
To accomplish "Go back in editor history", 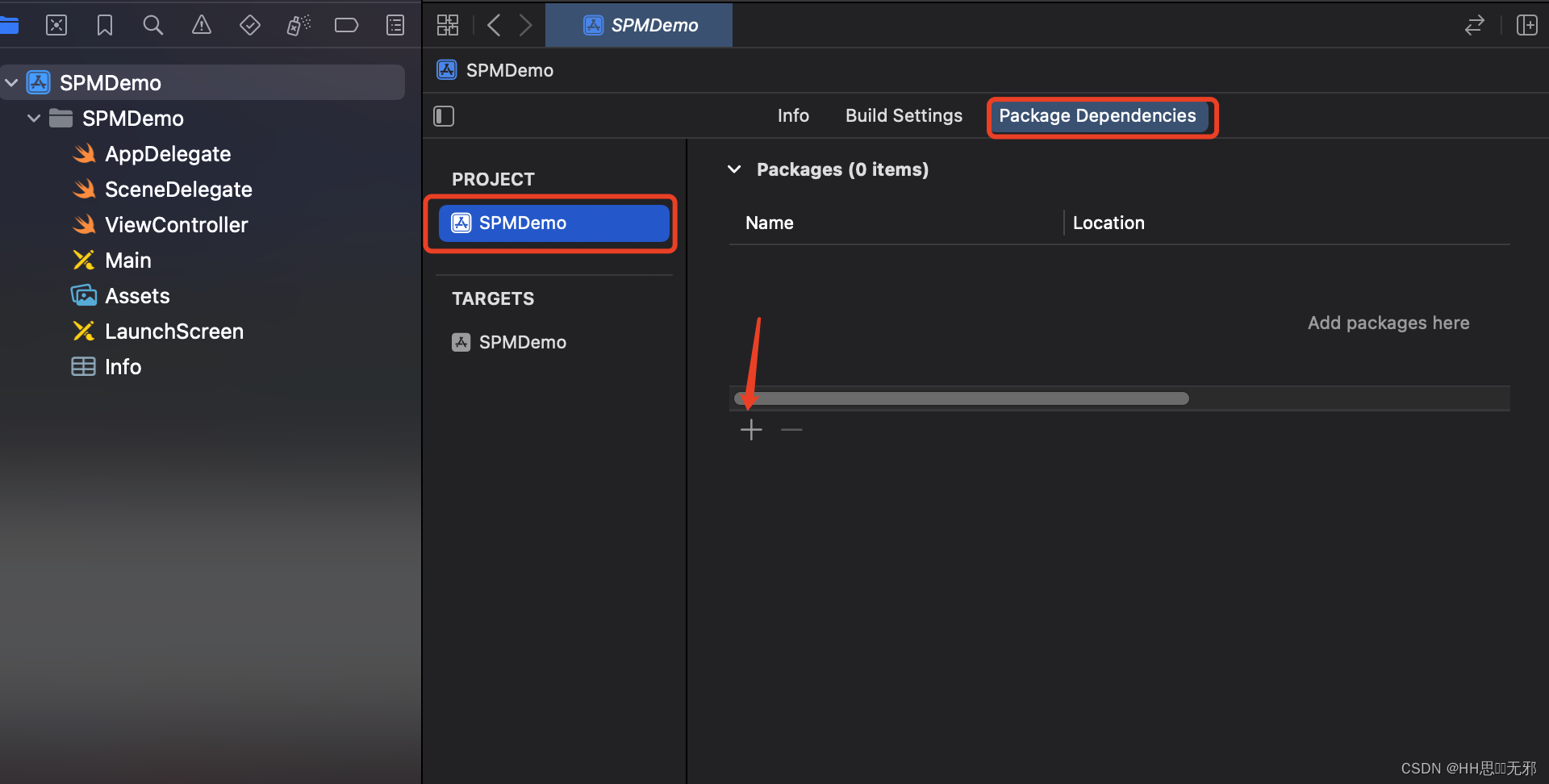I will [494, 25].
